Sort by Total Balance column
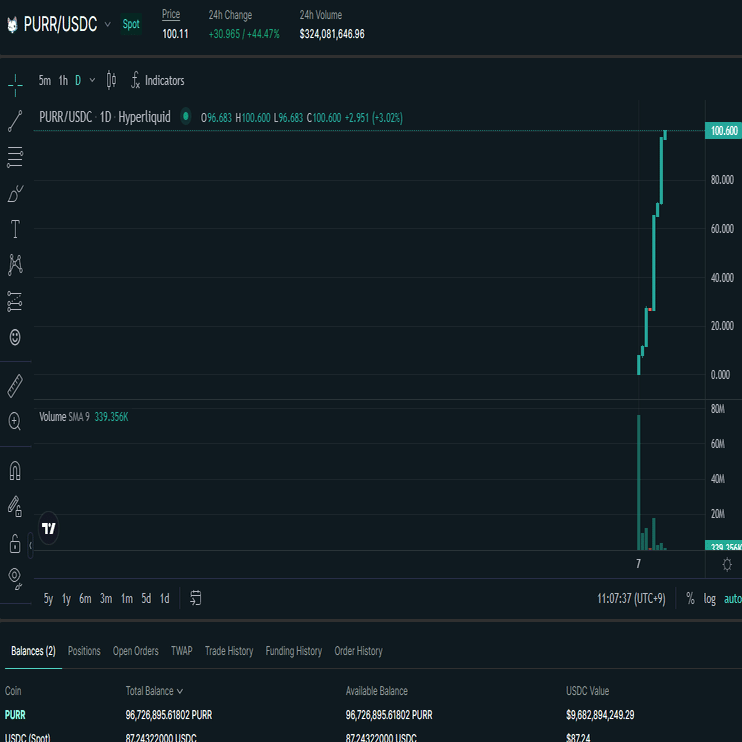Image resolution: width=742 pixels, height=742 pixels. pos(154,691)
